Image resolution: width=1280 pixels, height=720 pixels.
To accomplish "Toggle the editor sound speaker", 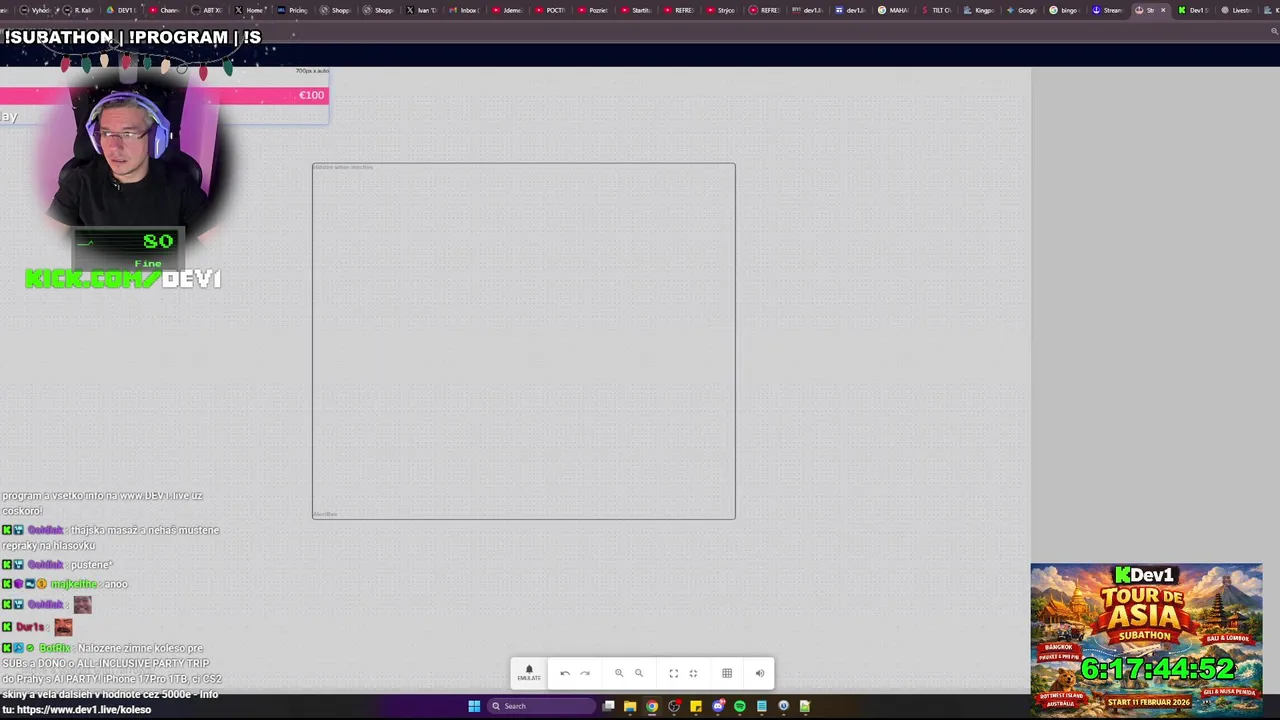I will (760, 673).
